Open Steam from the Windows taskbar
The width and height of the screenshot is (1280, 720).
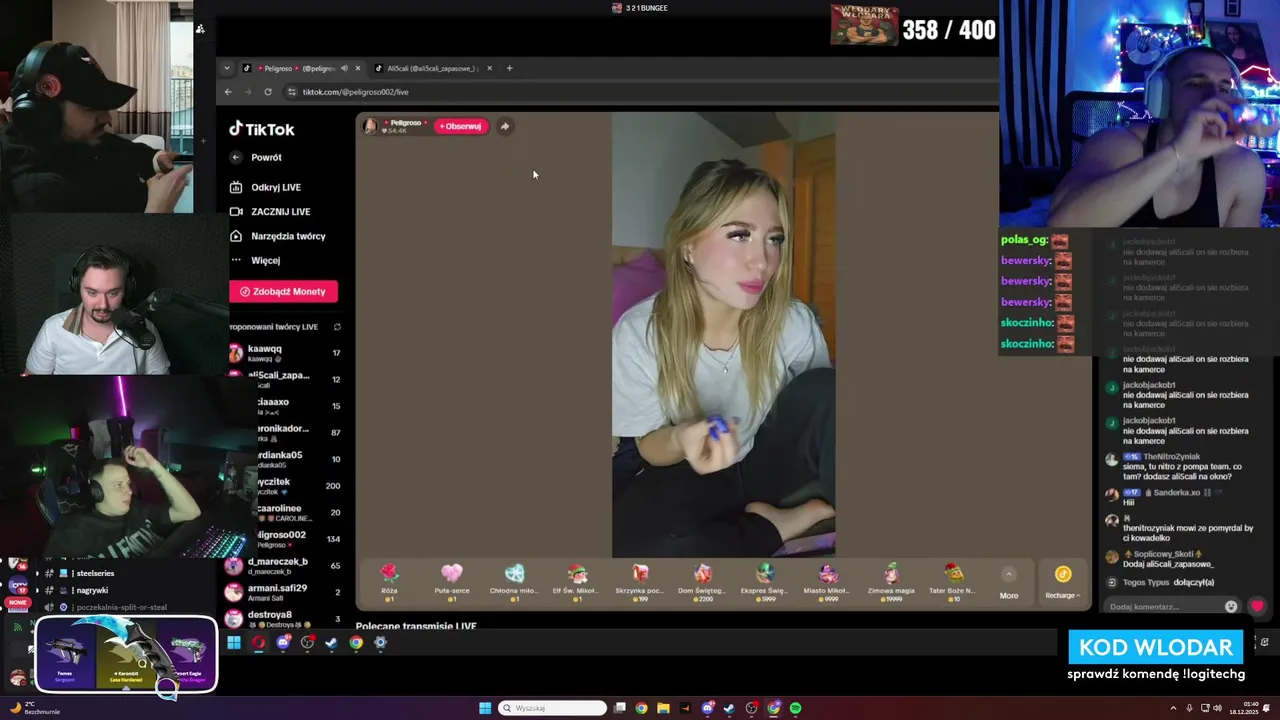point(729,708)
